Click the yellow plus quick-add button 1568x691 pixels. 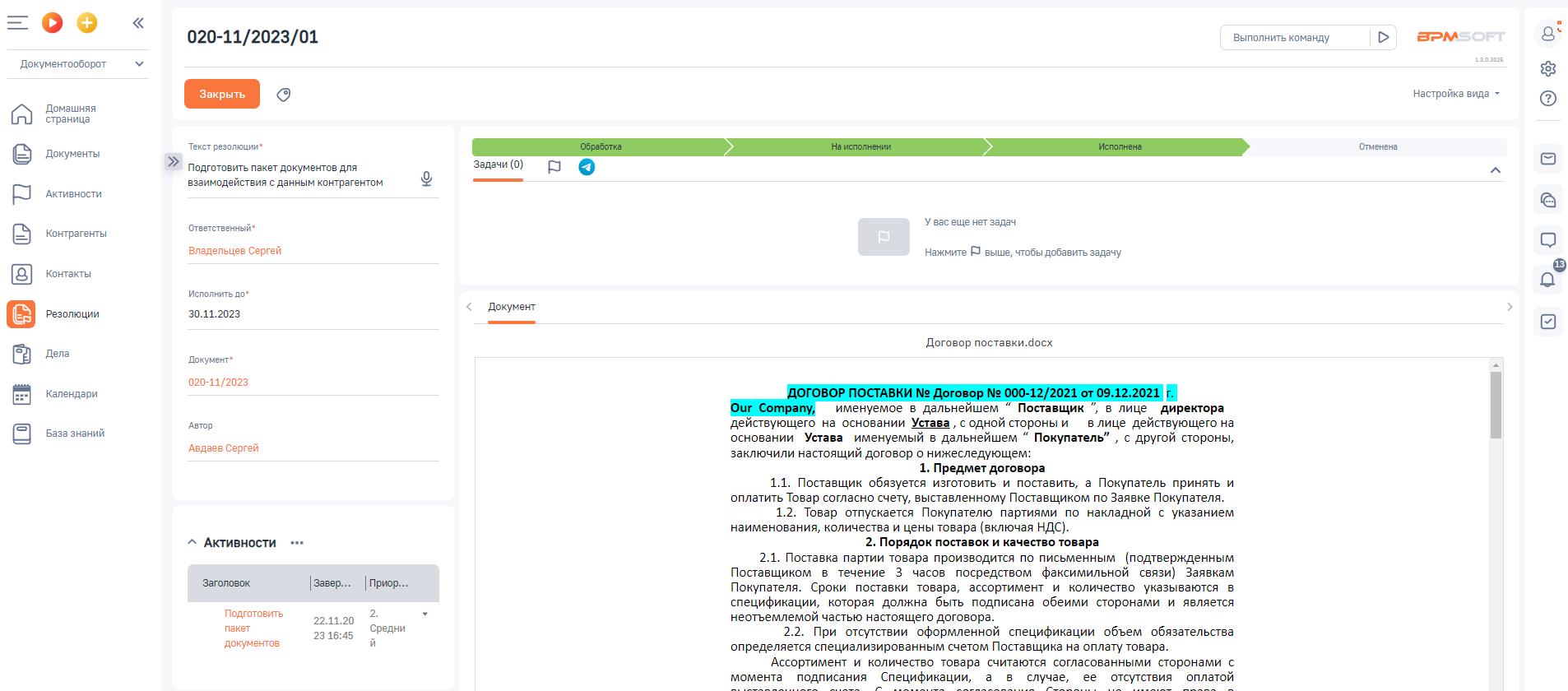[x=87, y=23]
